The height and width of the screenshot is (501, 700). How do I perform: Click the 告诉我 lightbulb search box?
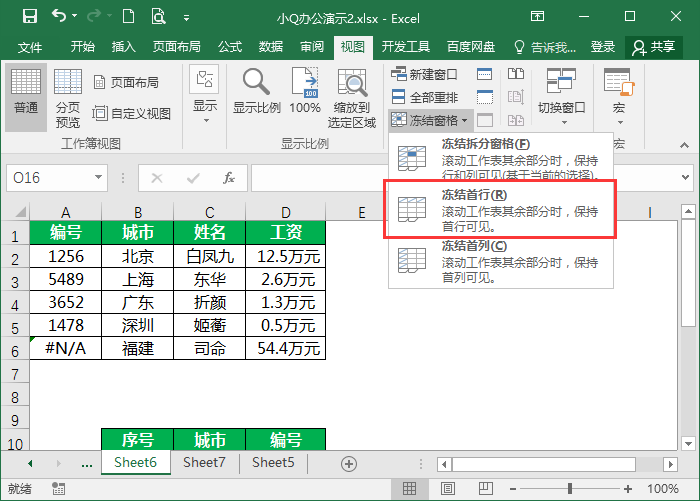coord(545,47)
